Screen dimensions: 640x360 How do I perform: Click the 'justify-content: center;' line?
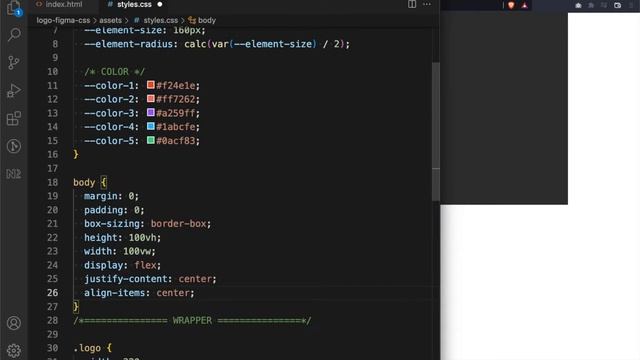150,279
